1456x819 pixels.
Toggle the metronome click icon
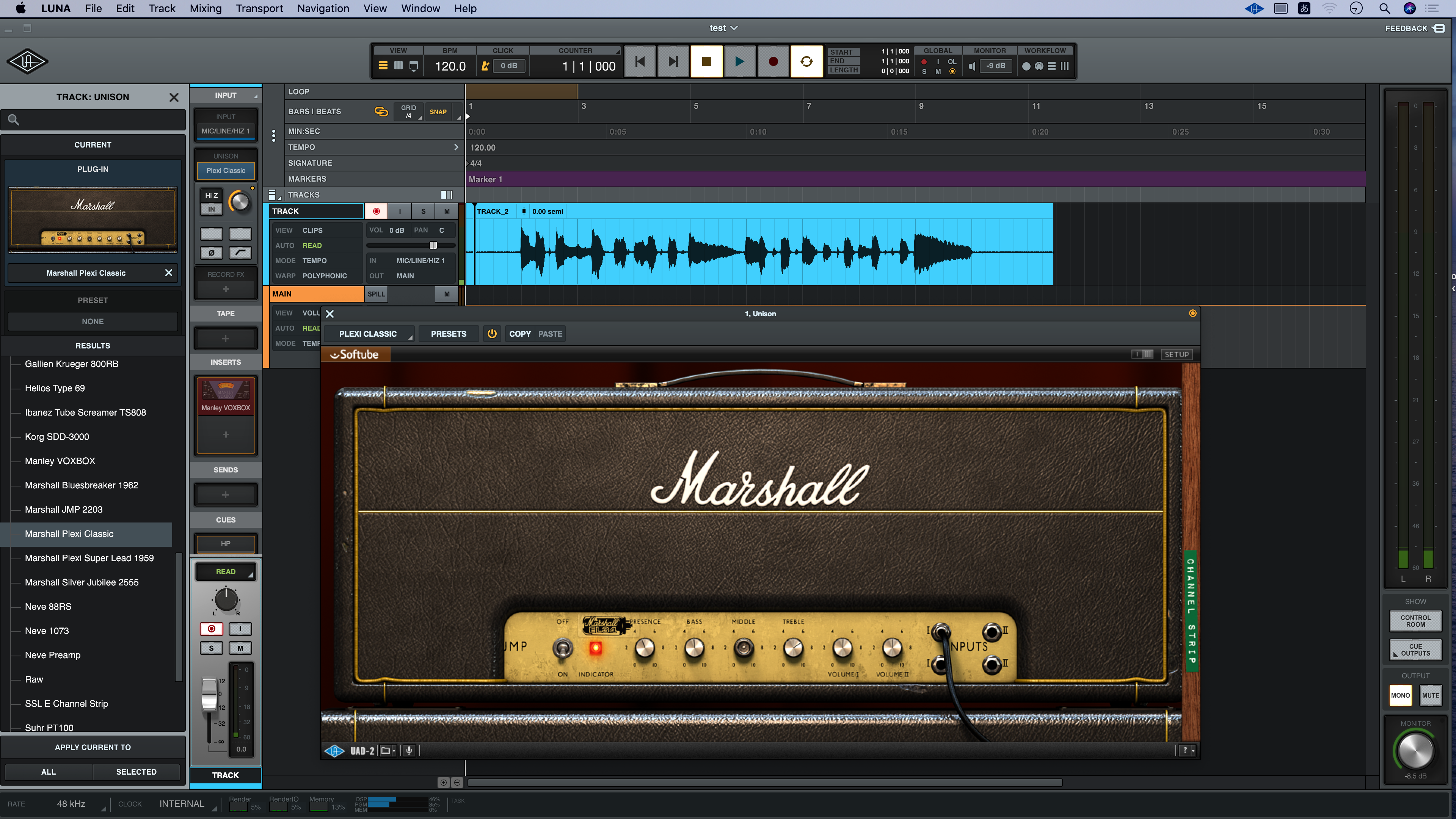485,66
